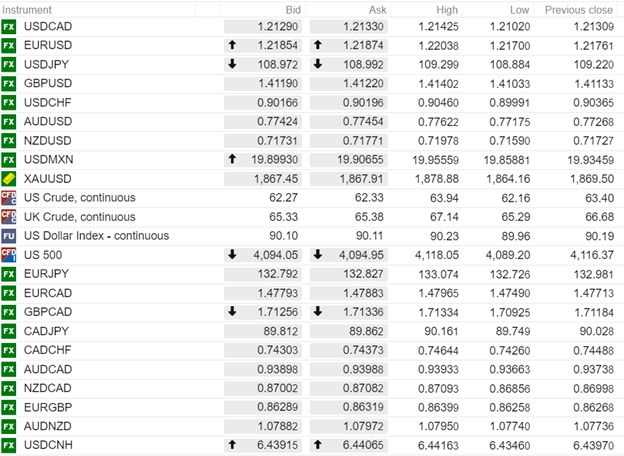Open the USDMXN instrument row

coord(50,159)
